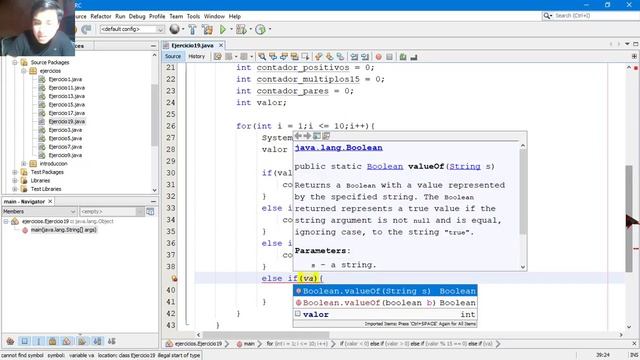
Task: Click the Find Selection magnifier icon
Action: coord(262,57)
